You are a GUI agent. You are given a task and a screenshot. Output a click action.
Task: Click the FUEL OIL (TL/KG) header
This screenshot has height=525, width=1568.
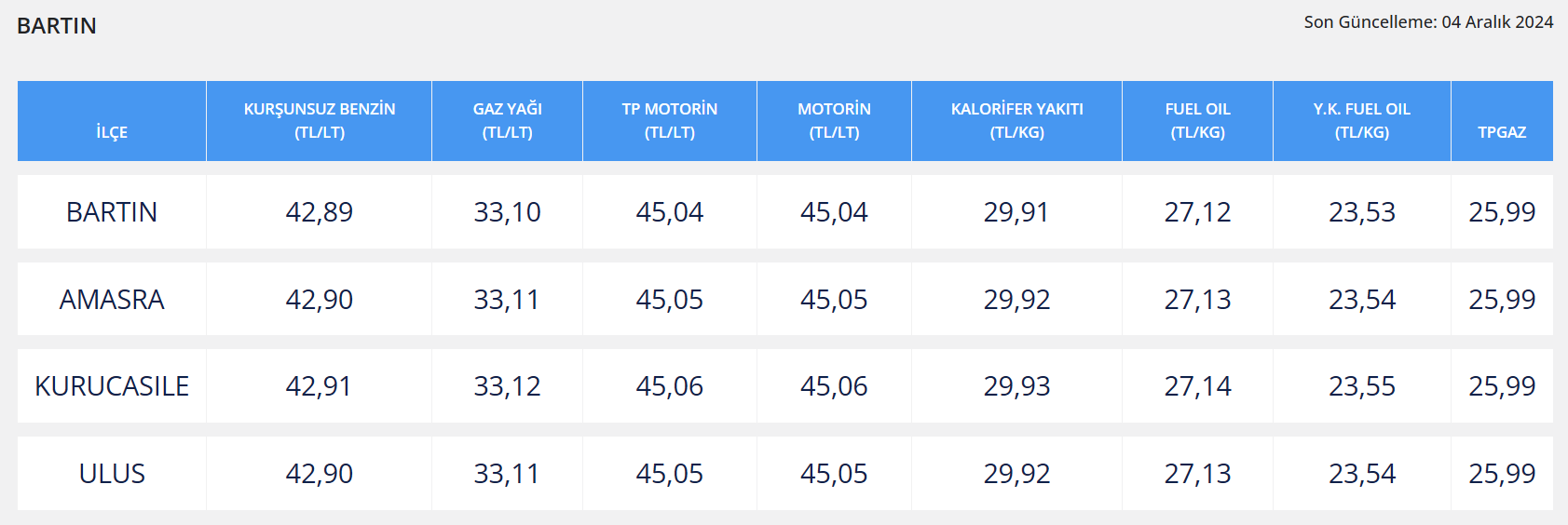click(1198, 121)
